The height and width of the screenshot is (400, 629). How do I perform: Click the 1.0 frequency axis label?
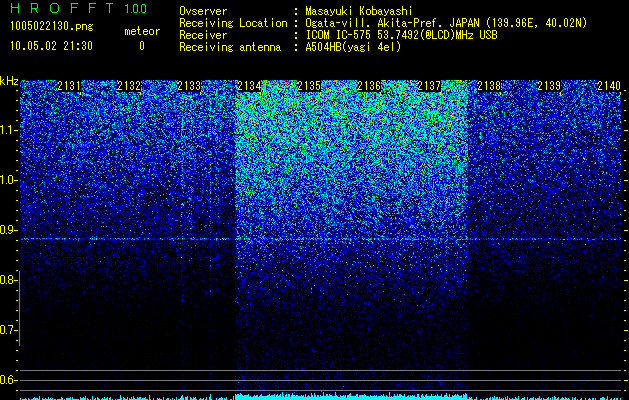click(9, 180)
